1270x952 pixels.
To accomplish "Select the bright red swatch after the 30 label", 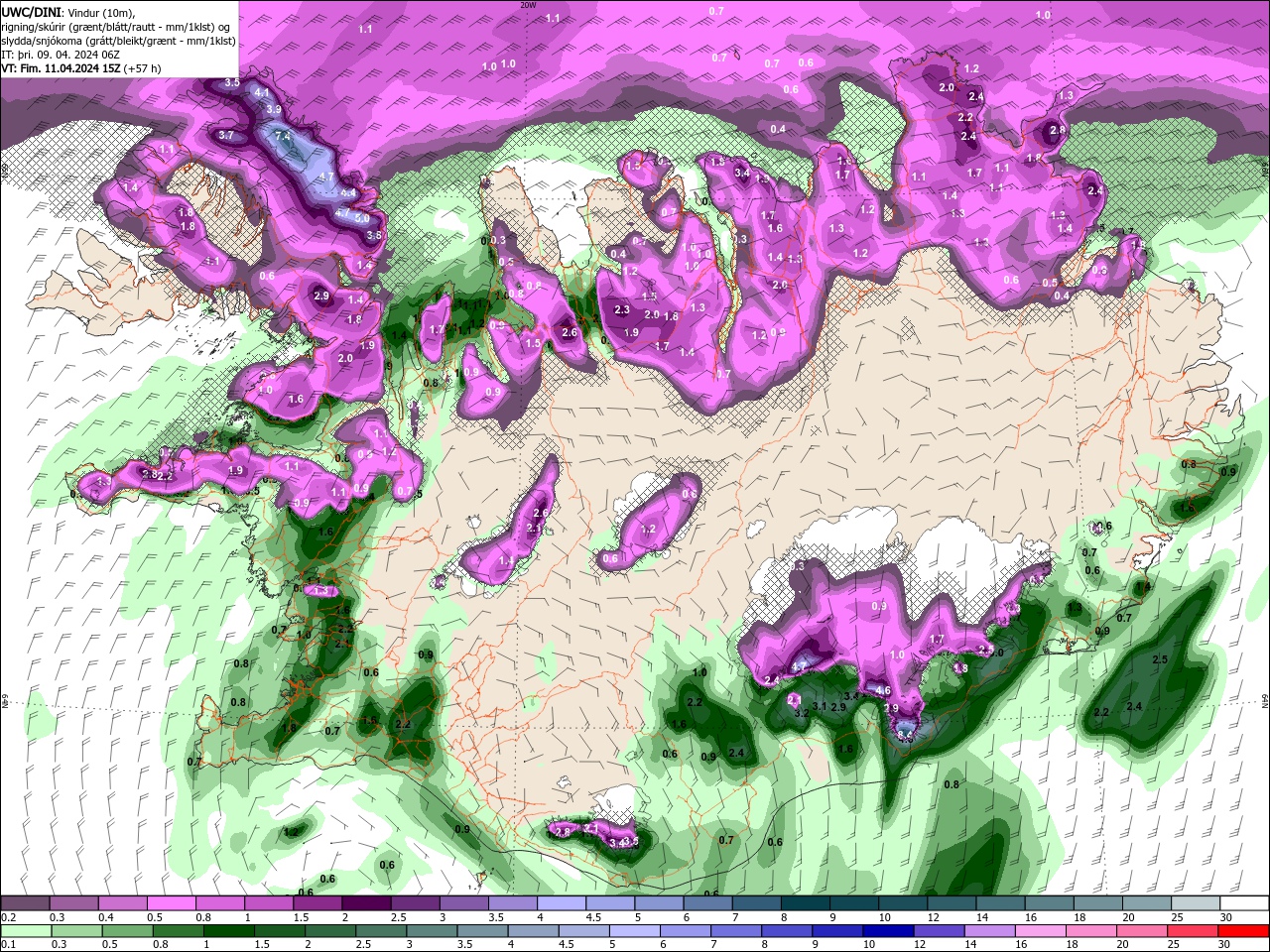I will coord(1244,930).
